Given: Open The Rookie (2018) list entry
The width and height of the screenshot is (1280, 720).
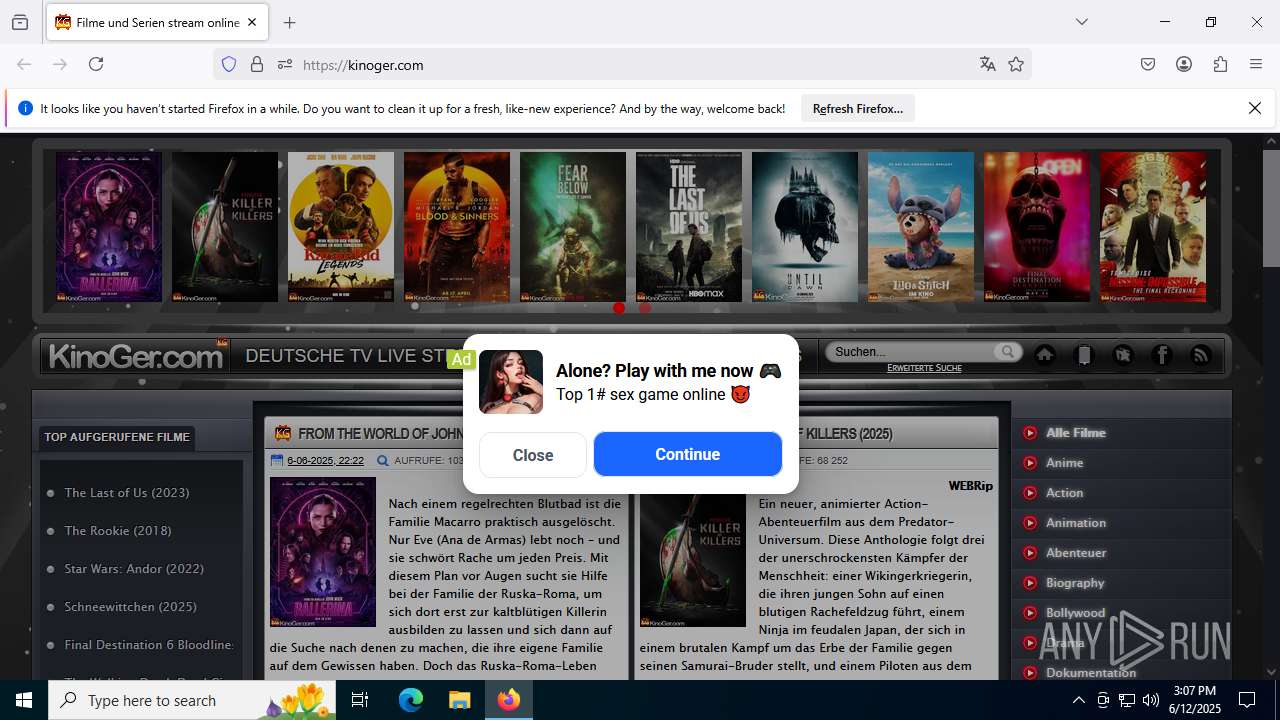Looking at the screenshot, I should (x=118, y=531).
